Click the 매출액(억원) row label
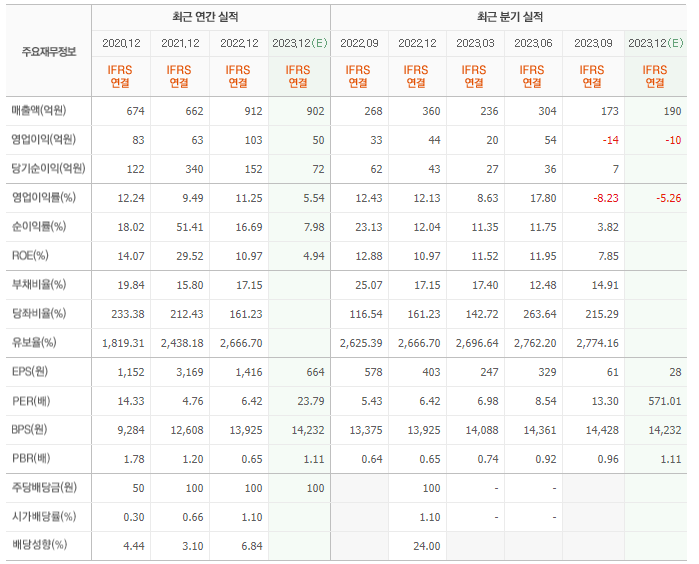 39,110
